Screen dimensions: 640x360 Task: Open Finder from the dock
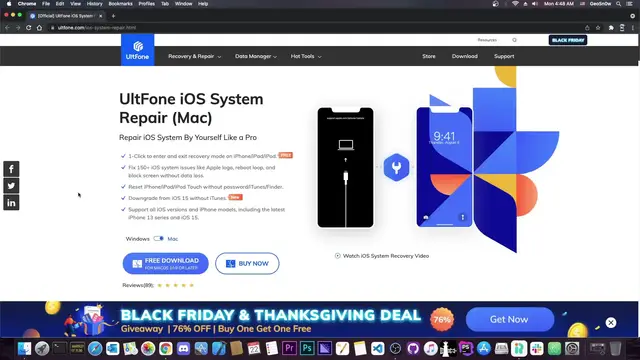tap(24, 349)
